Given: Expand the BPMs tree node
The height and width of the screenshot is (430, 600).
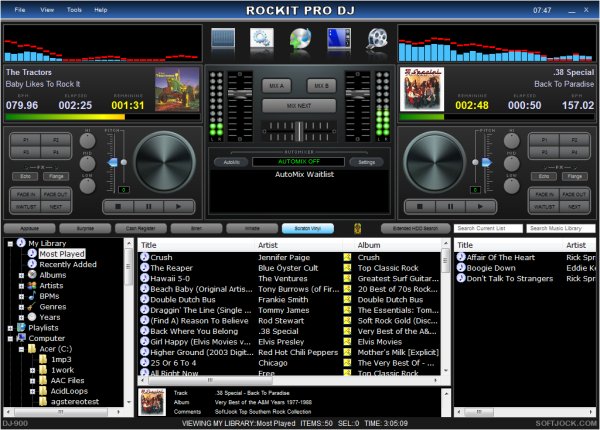Looking at the screenshot, I should tap(21, 296).
